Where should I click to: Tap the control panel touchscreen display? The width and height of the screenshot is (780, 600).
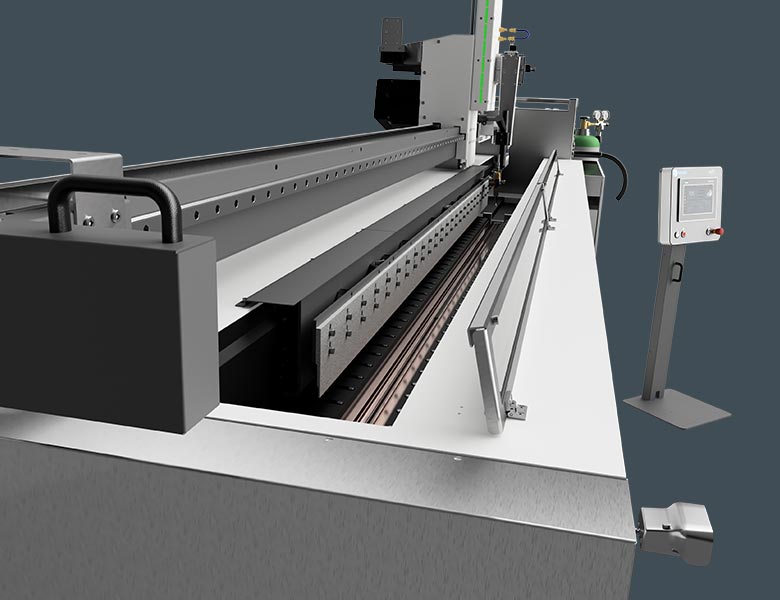click(692, 197)
